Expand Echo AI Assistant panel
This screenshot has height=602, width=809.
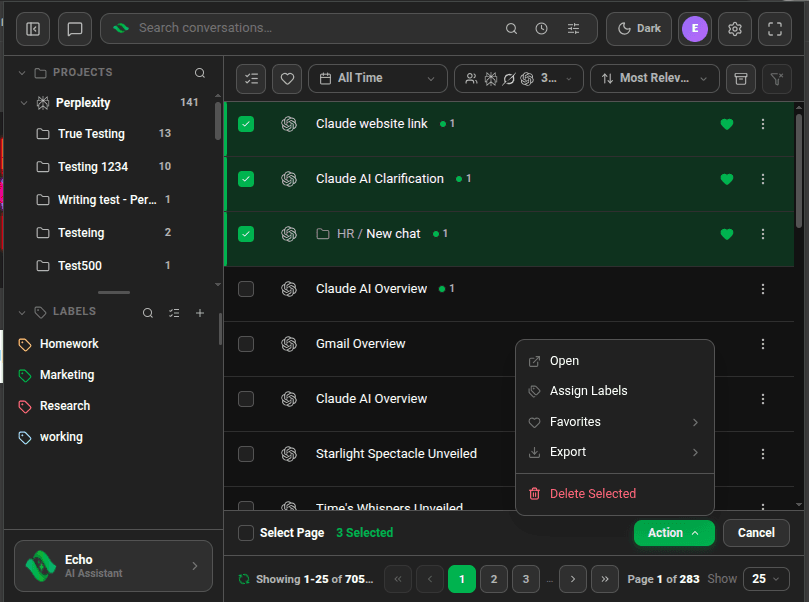point(114,566)
